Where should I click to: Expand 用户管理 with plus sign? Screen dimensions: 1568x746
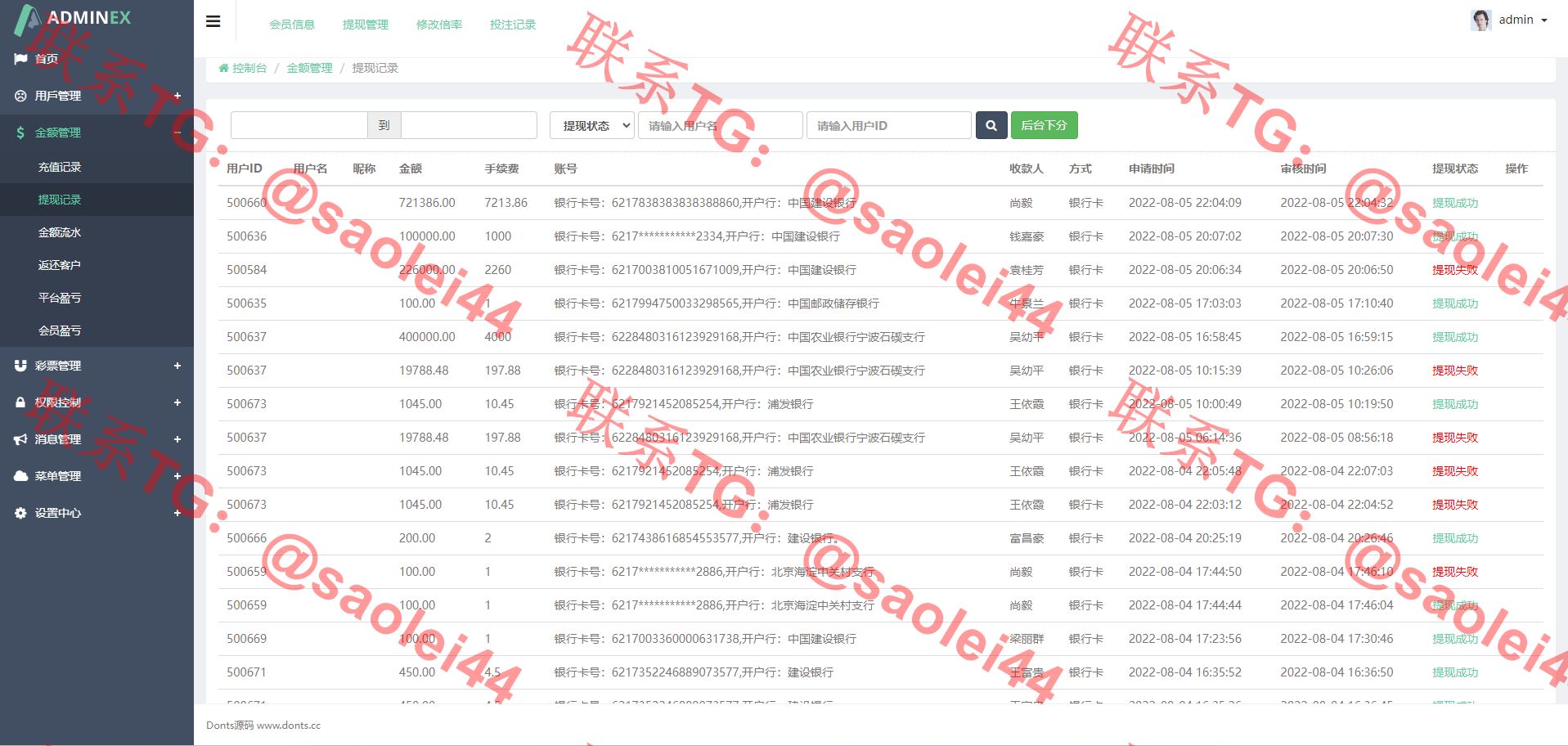[x=177, y=96]
